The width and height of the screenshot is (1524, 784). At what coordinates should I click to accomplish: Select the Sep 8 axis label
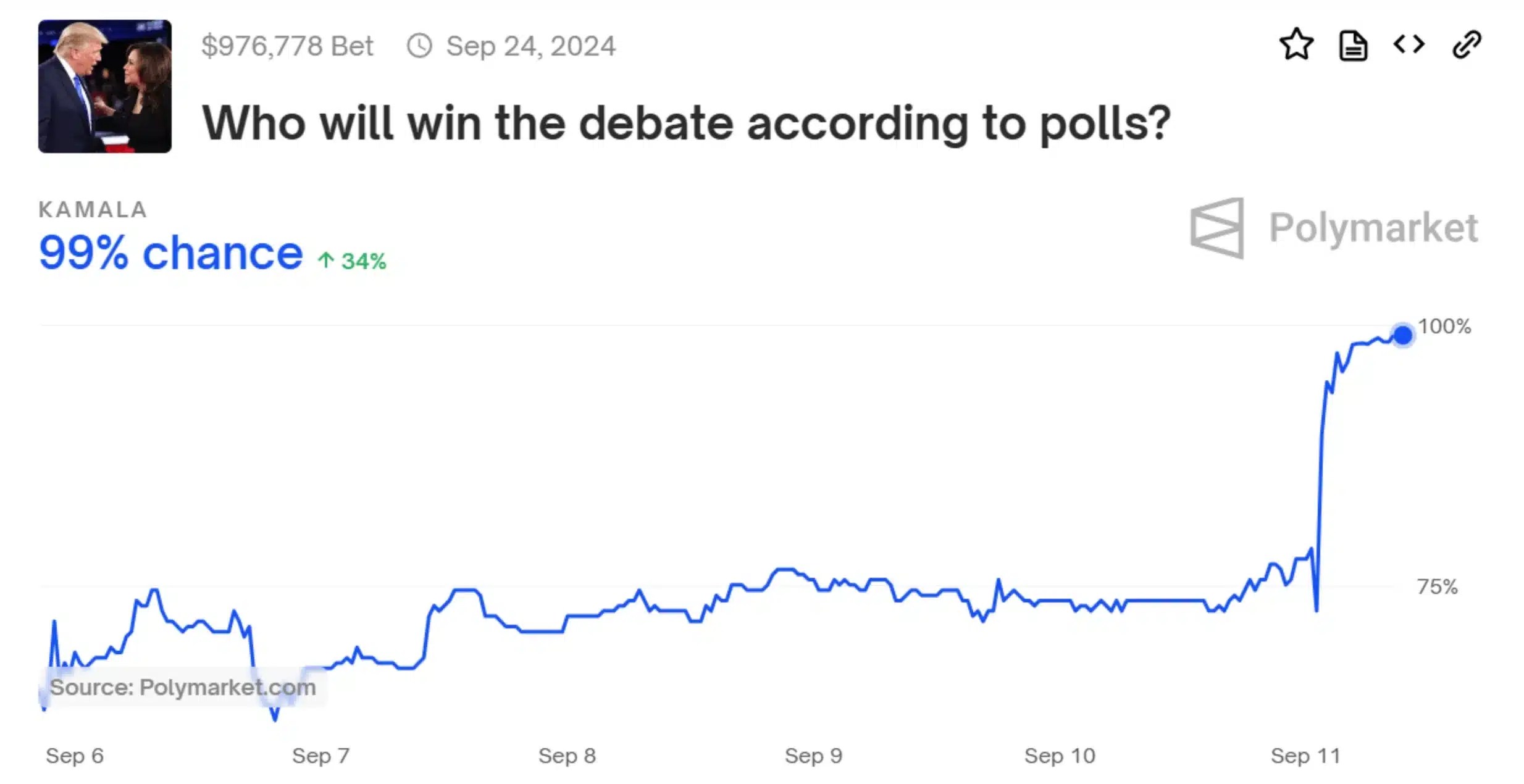pyautogui.click(x=567, y=756)
